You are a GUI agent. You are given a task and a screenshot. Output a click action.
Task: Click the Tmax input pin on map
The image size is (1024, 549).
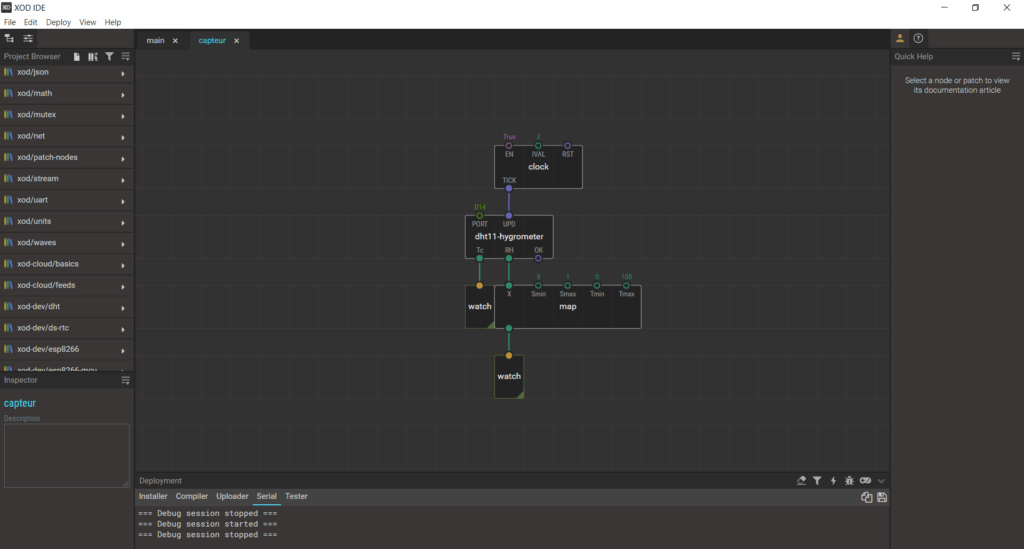coord(626,285)
